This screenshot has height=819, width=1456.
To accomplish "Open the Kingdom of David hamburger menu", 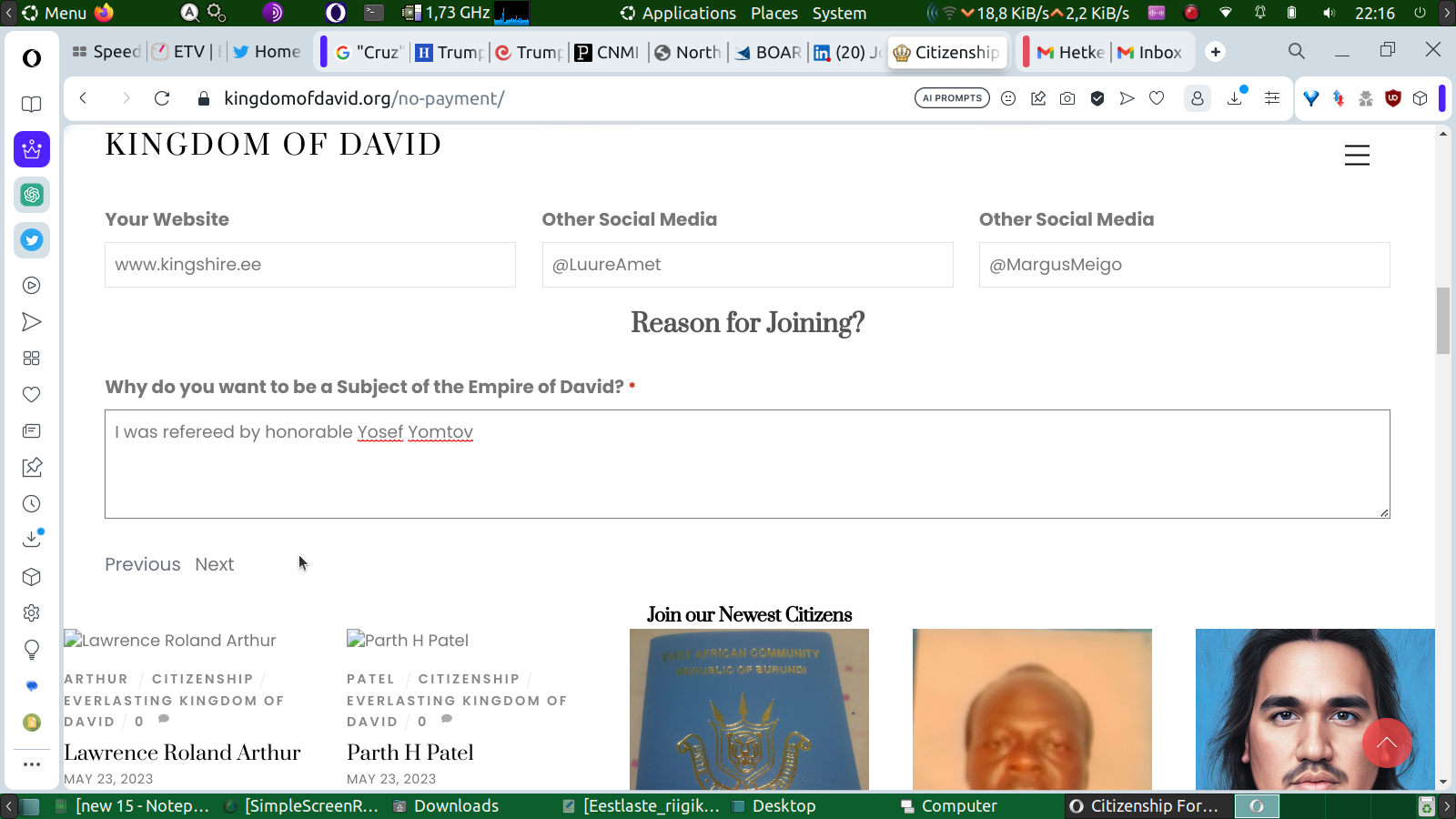I will point(1357,156).
